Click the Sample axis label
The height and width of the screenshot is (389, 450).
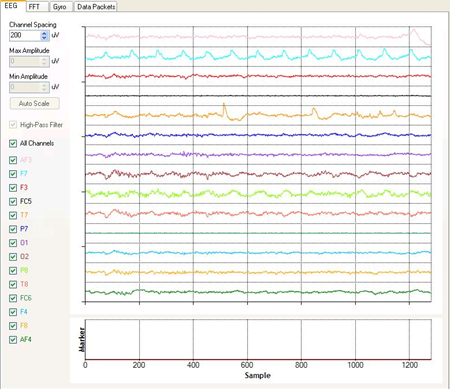pos(258,375)
